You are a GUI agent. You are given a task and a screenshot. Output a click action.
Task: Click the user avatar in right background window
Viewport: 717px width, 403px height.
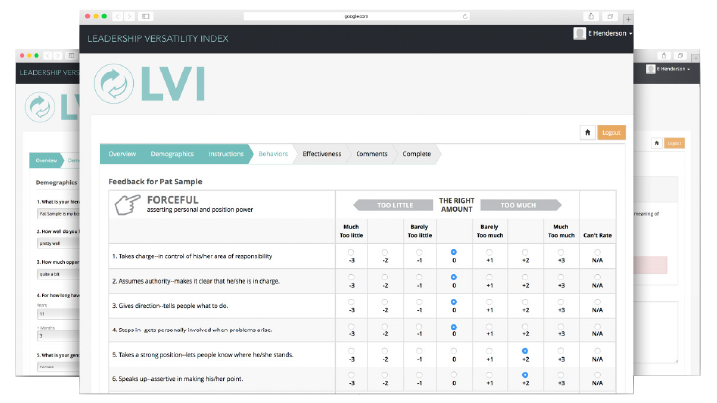pos(650,69)
